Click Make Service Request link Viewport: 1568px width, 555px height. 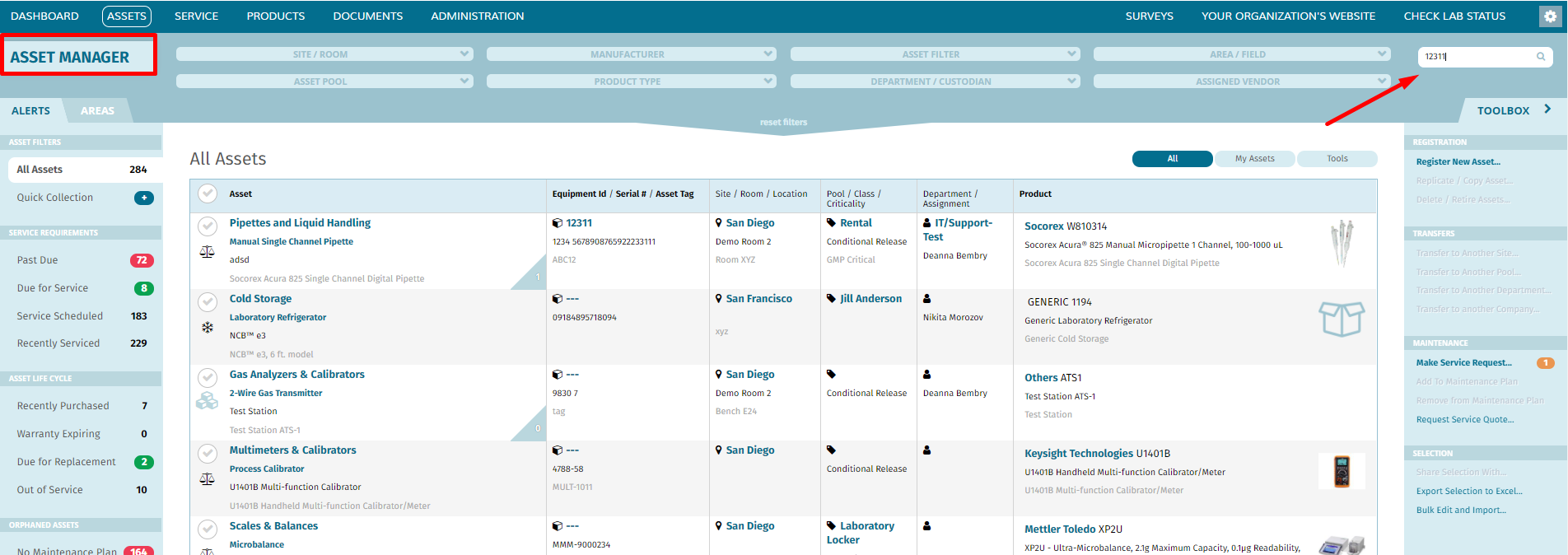[1464, 362]
